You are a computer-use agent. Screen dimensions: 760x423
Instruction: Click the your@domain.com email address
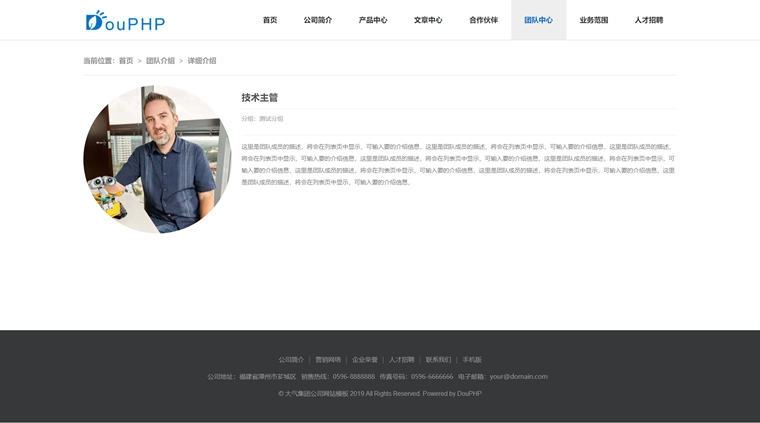point(519,376)
